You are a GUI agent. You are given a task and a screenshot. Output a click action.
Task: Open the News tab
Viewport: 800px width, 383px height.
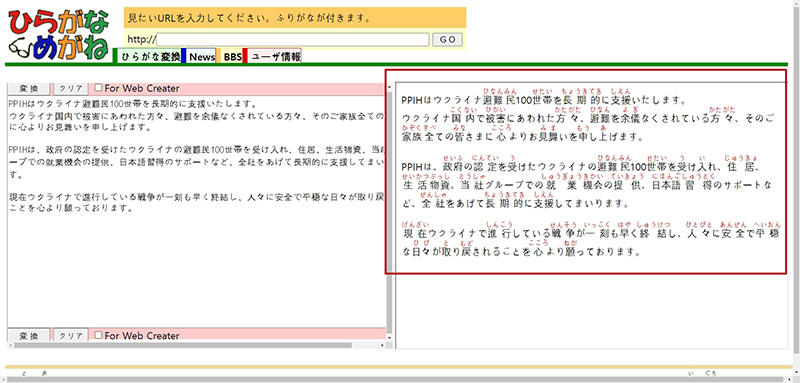point(202,57)
